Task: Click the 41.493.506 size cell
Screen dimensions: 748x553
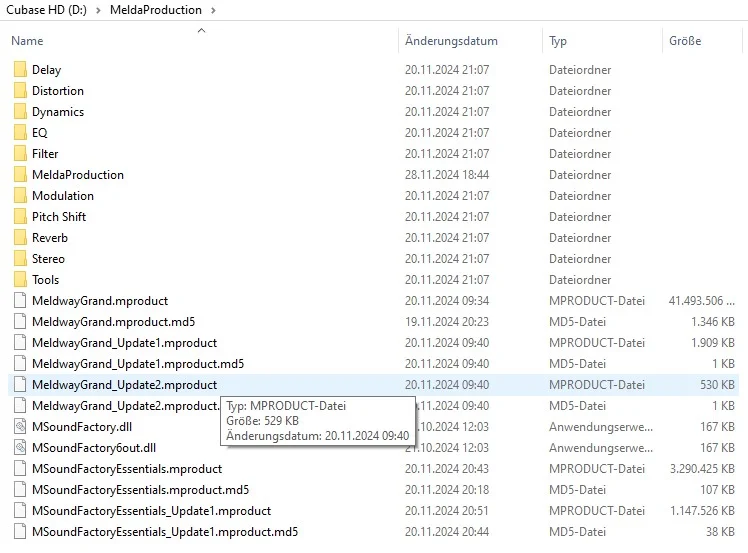Action: pyautogui.click(x=702, y=301)
